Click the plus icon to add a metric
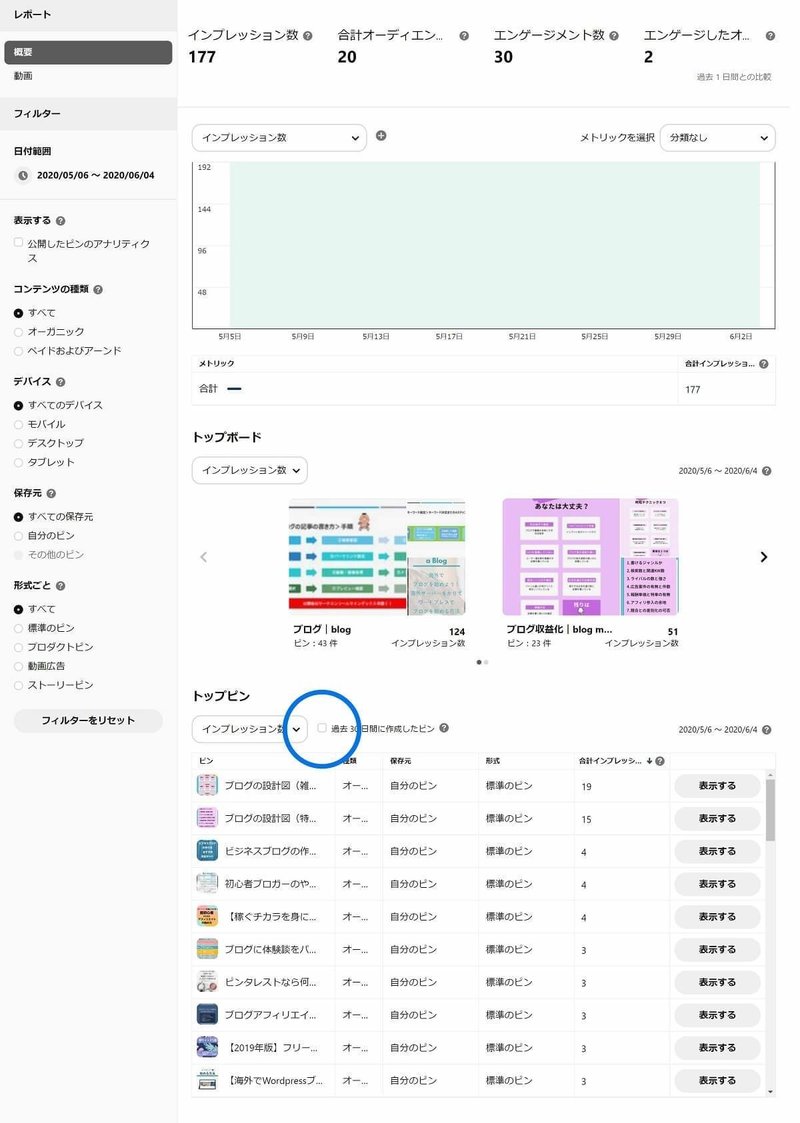 pos(380,137)
